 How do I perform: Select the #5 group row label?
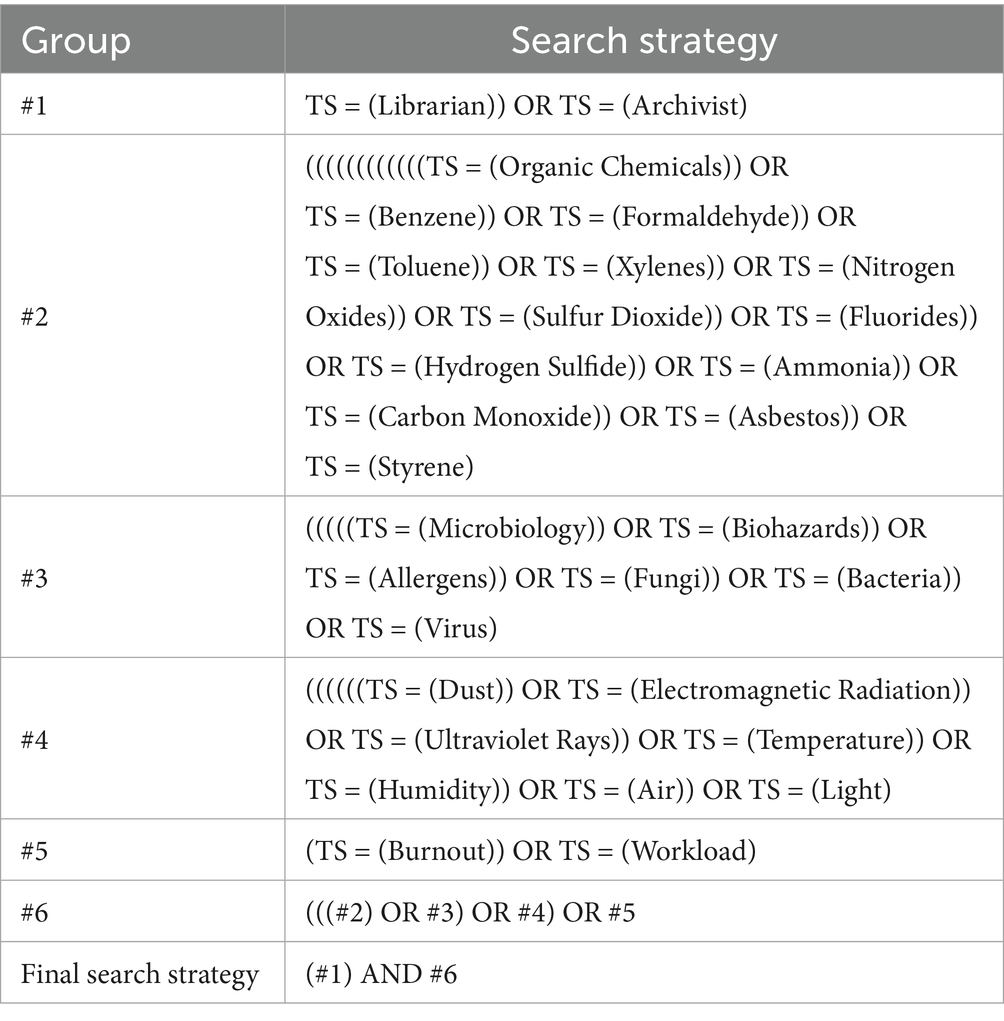tap(35, 851)
